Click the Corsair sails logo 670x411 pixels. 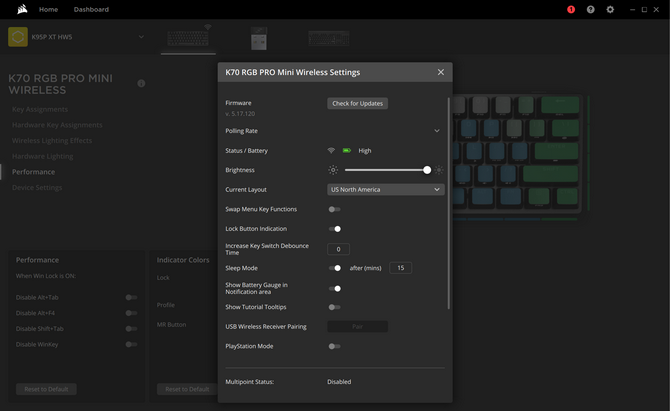[22, 9]
